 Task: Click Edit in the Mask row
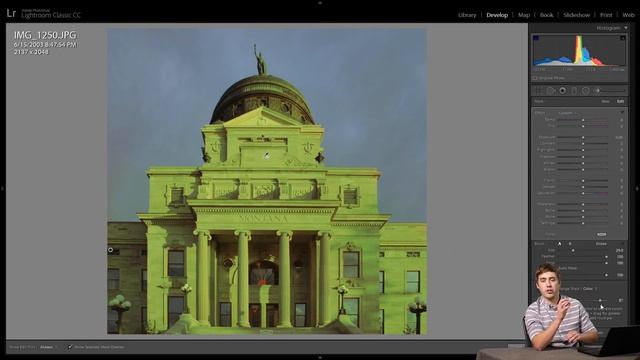[620, 101]
